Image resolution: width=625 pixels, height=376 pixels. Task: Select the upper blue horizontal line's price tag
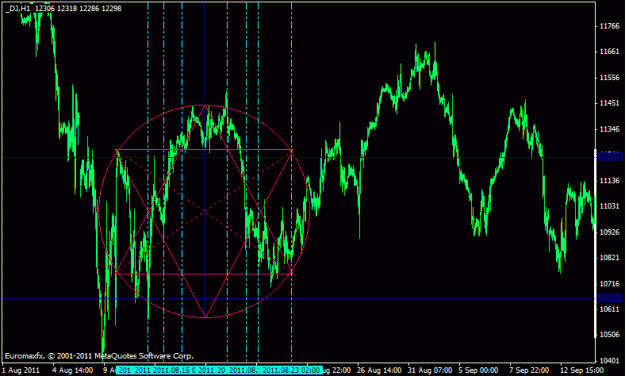click(x=609, y=157)
